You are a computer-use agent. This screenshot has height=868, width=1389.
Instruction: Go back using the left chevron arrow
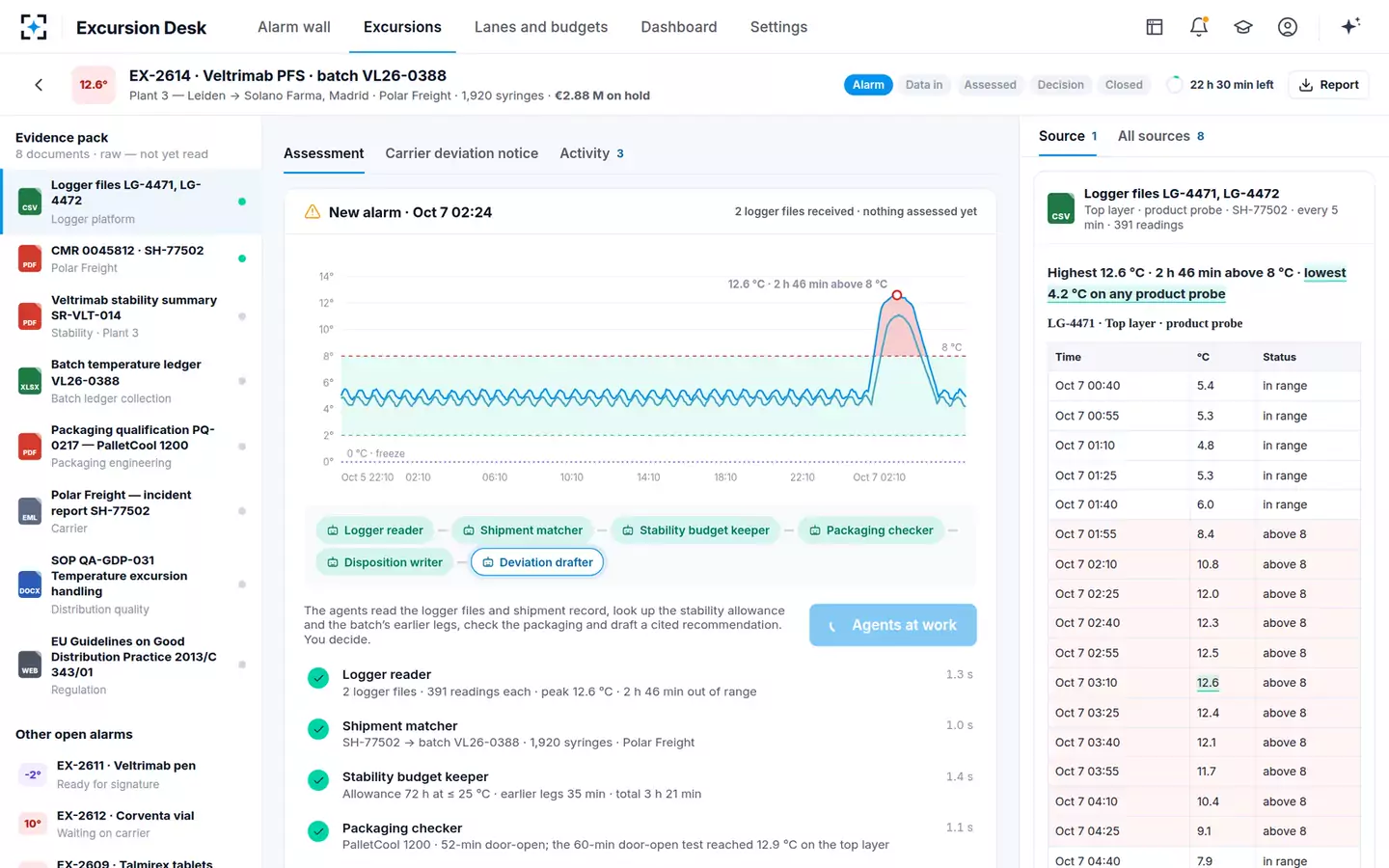pos(39,85)
